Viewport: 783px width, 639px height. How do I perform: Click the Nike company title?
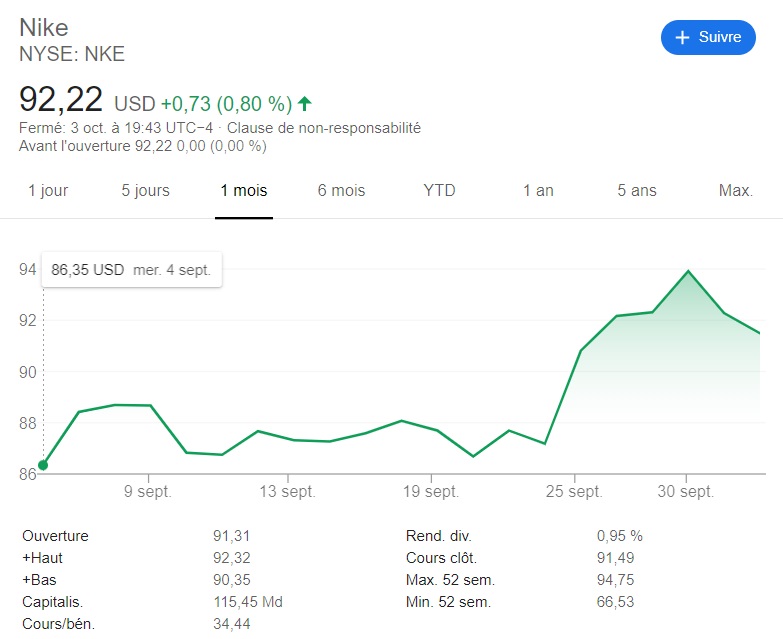(x=45, y=27)
